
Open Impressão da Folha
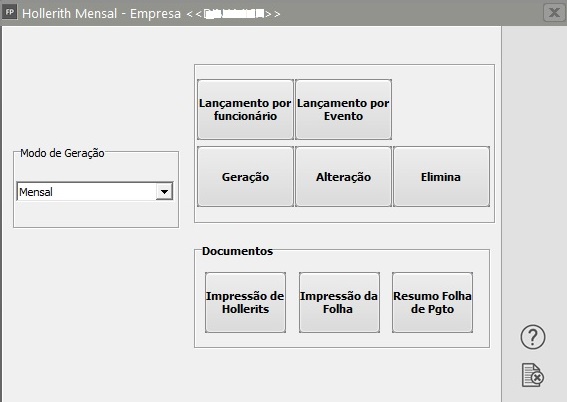click(x=339, y=303)
